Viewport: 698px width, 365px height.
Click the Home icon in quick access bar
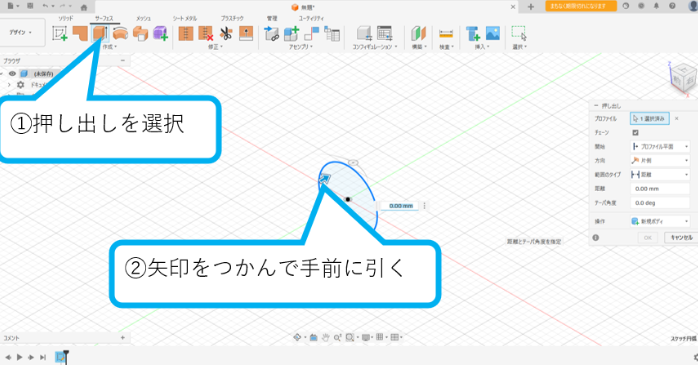click(84, 7)
